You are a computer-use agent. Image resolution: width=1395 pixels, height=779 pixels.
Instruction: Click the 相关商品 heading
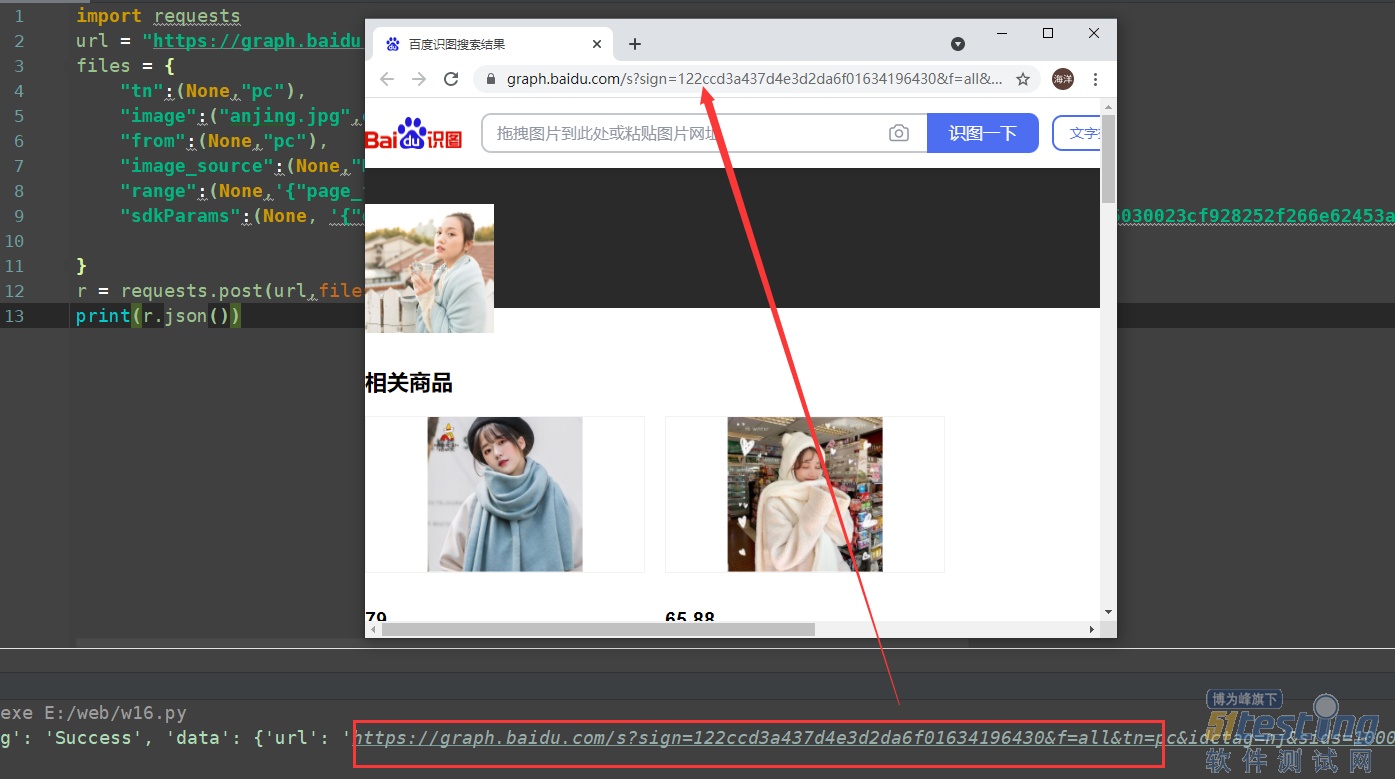tap(409, 383)
